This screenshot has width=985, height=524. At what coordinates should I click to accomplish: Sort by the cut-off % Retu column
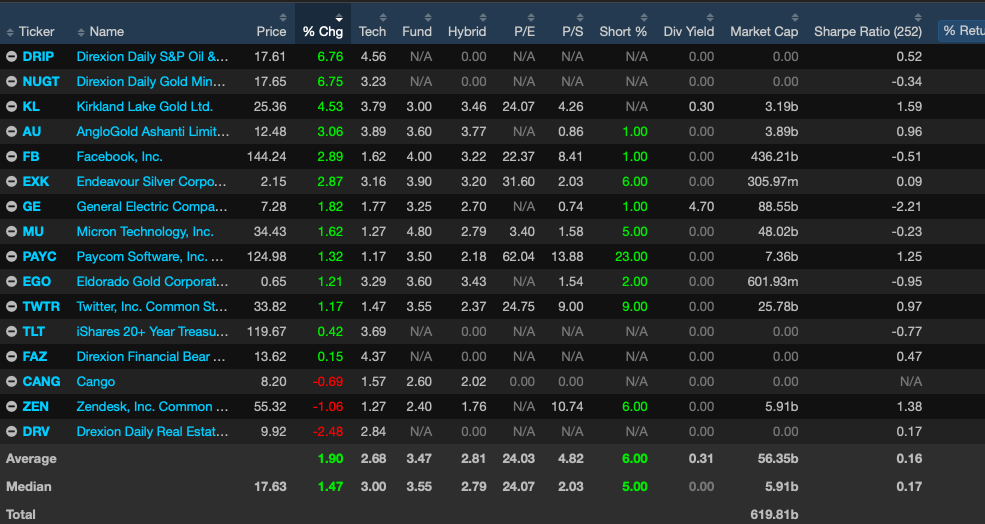point(963,31)
